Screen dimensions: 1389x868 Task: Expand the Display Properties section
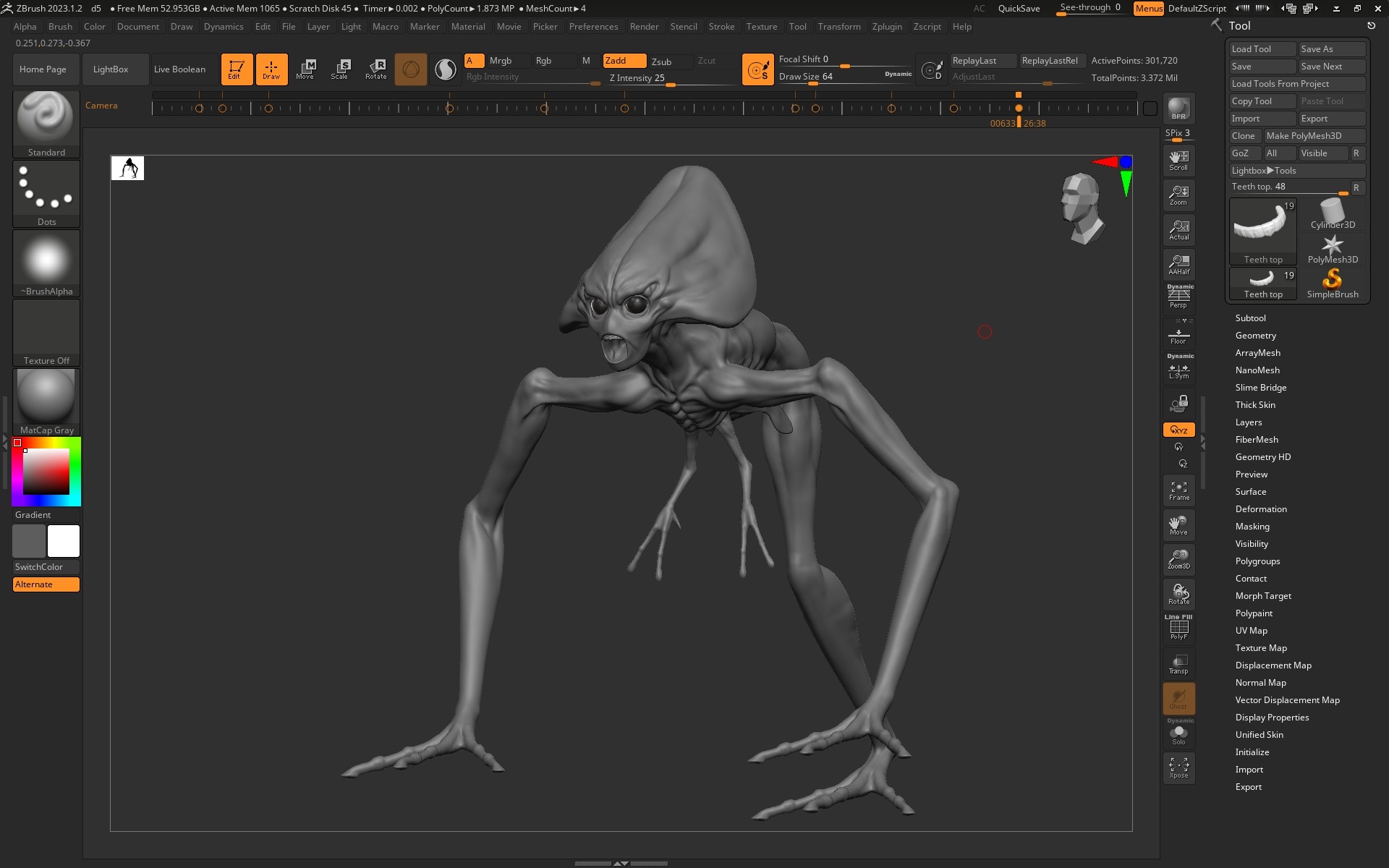point(1272,718)
